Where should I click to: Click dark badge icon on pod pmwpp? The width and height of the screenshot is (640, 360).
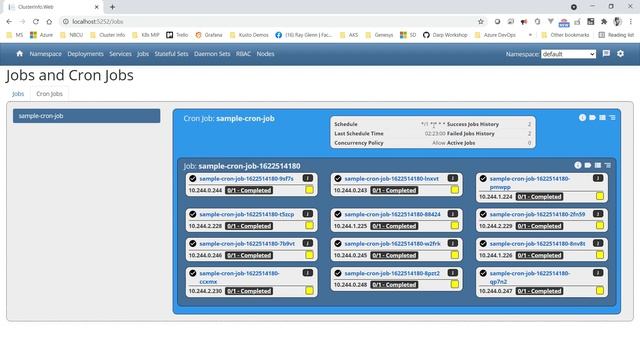pyautogui.click(x=598, y=178)
